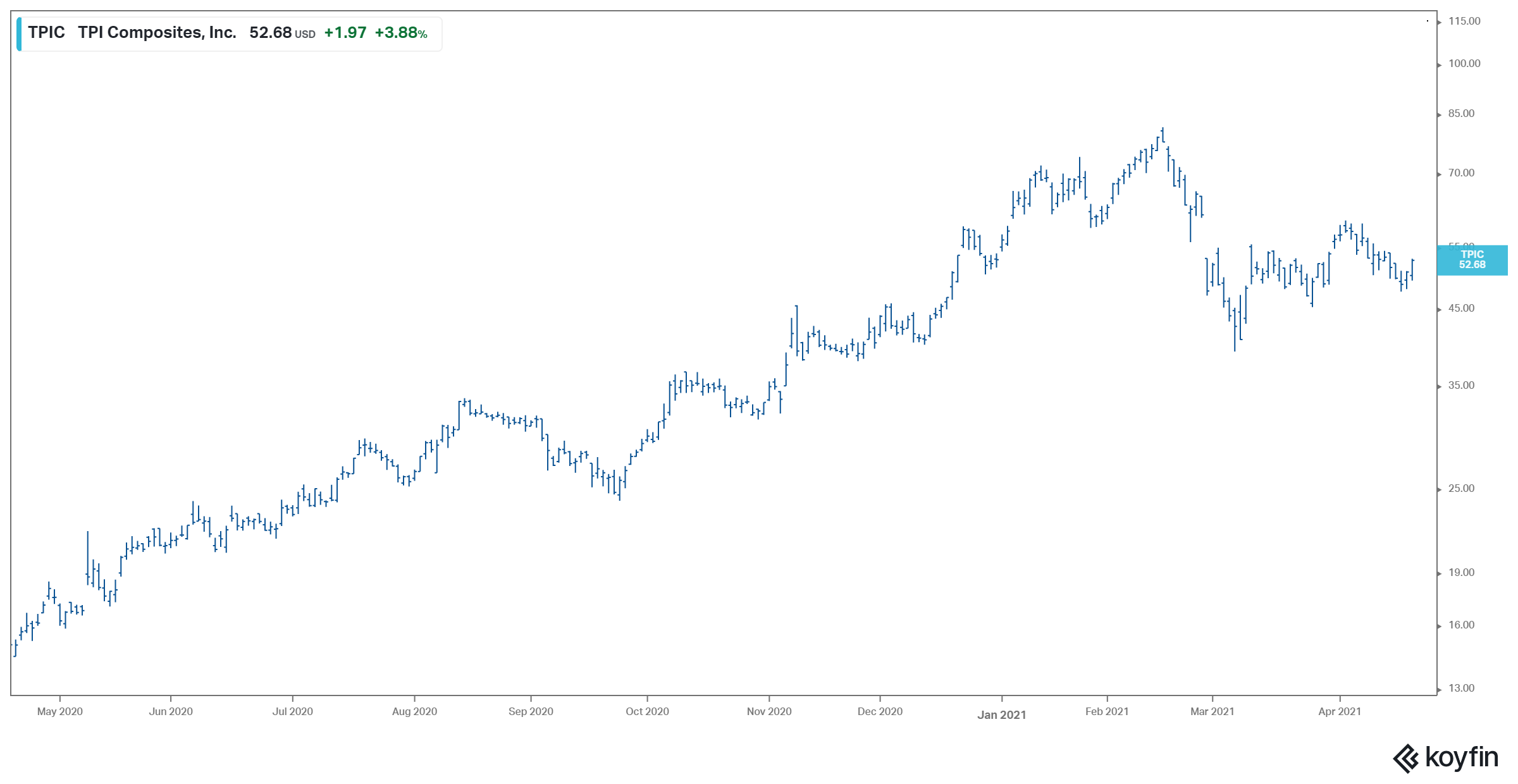Click the 45.00 price axis label

click(1461, 309)
